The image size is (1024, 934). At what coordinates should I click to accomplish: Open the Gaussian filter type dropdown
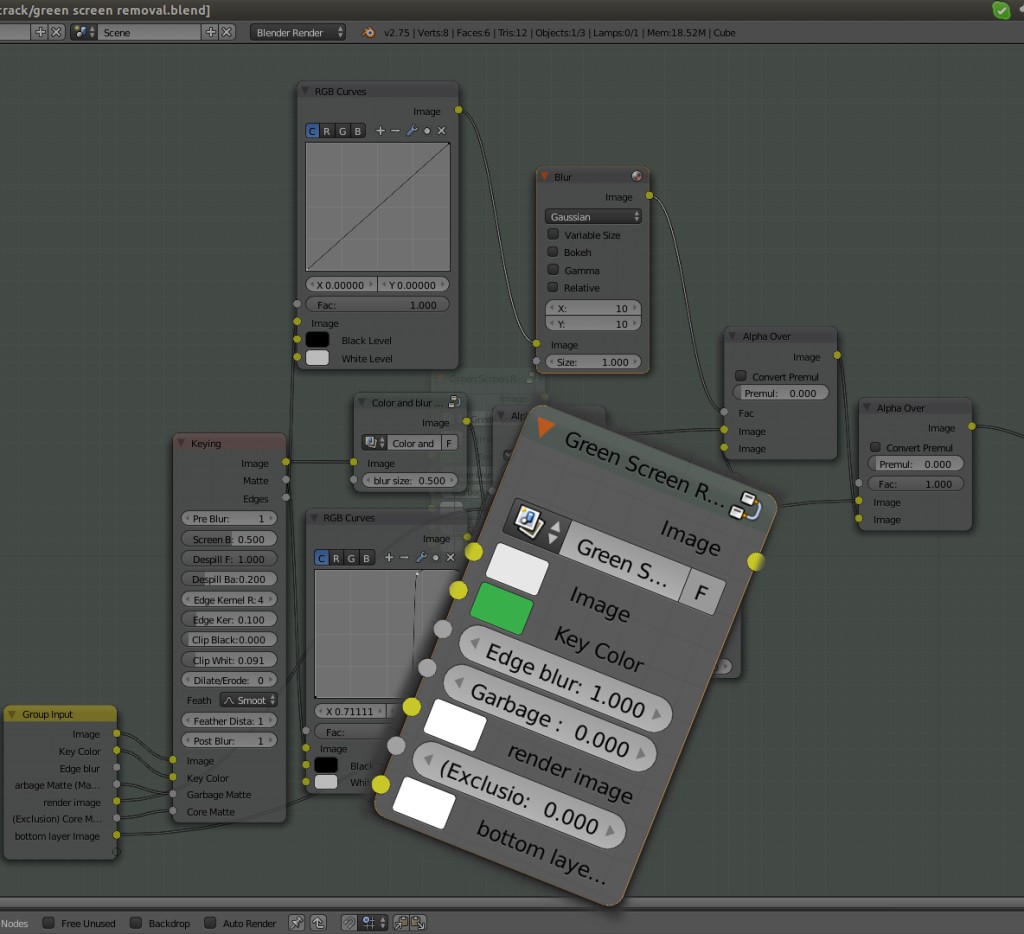593,216
